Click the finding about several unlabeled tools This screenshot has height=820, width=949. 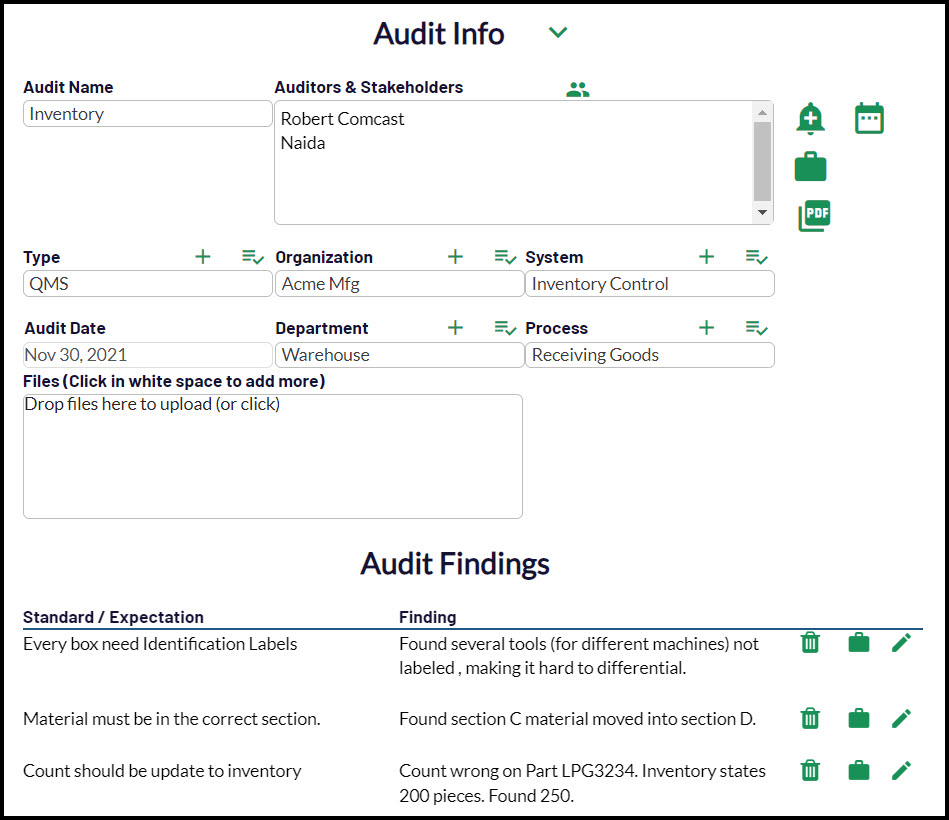point(579,656)
